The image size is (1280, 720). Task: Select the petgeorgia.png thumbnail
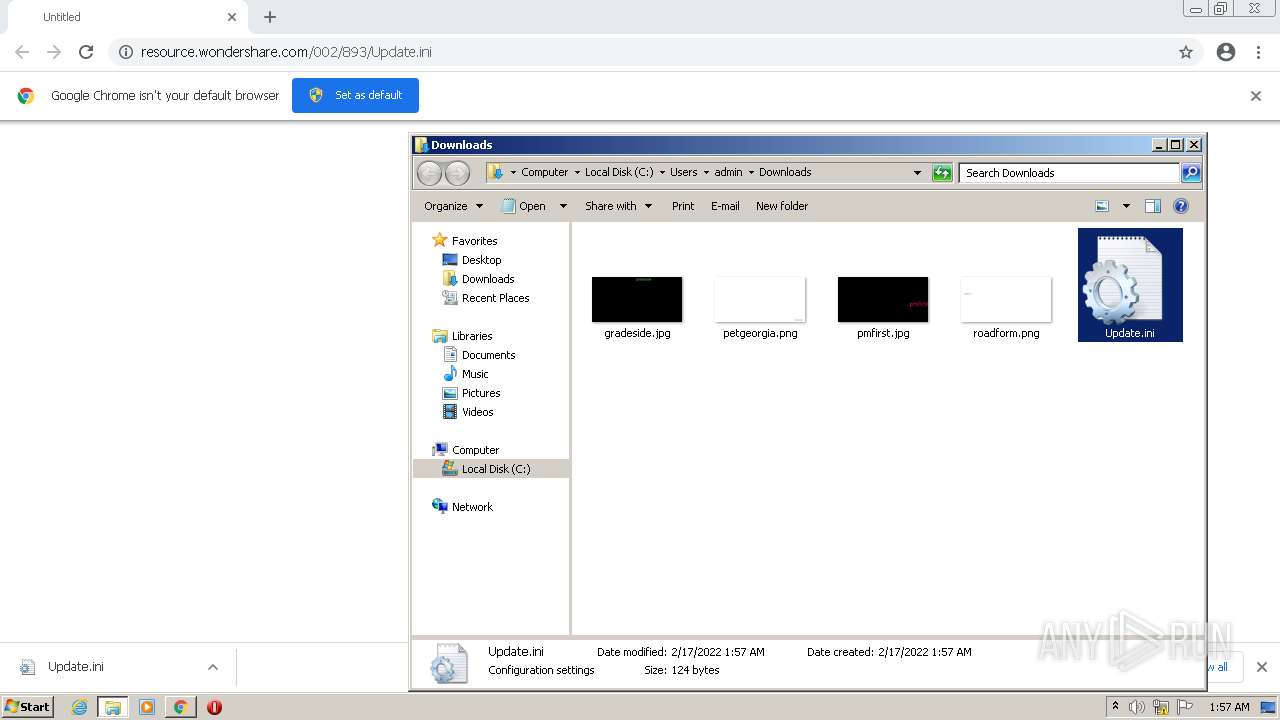tap(760, 300)
